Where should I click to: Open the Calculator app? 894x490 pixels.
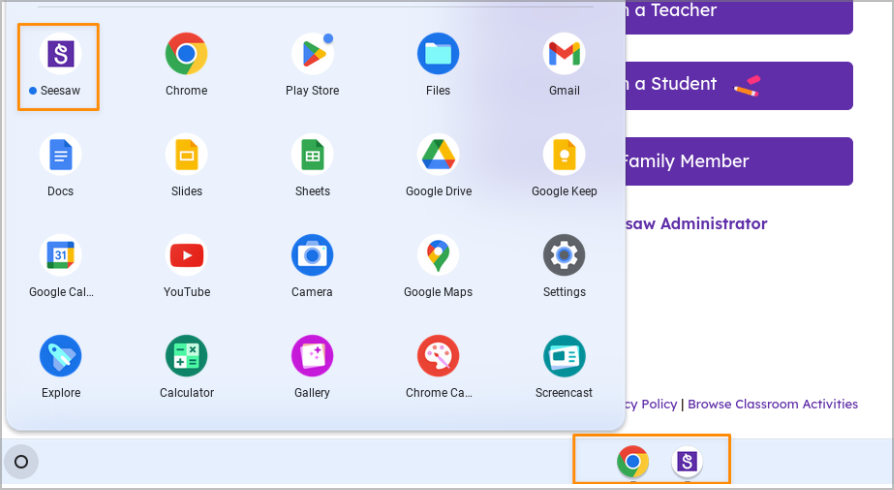(x=186, y=356)
